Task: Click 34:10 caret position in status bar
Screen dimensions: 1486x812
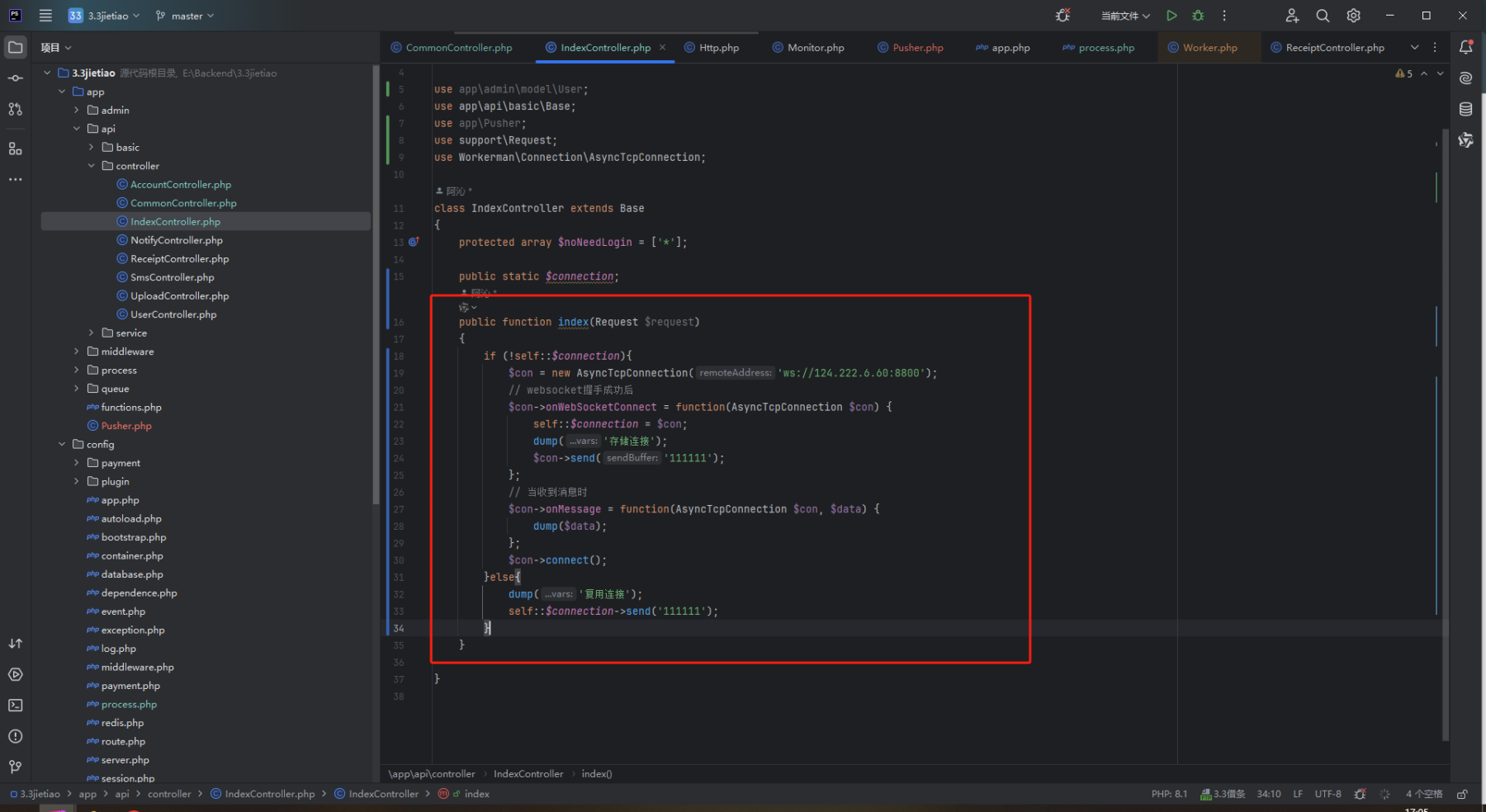Action: click(x=1269, y=794)
